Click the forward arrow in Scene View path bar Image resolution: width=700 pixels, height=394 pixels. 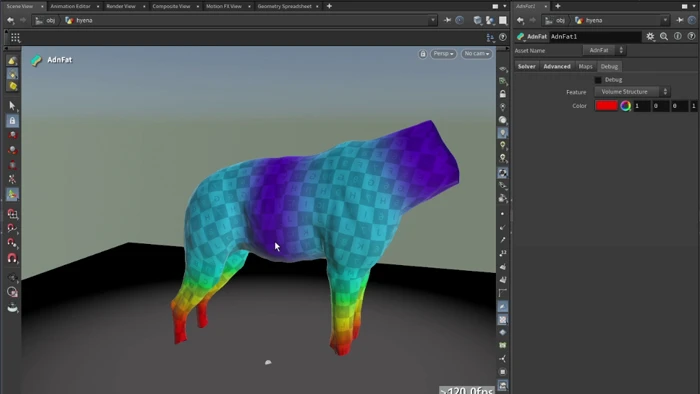[x=22, y=21]
